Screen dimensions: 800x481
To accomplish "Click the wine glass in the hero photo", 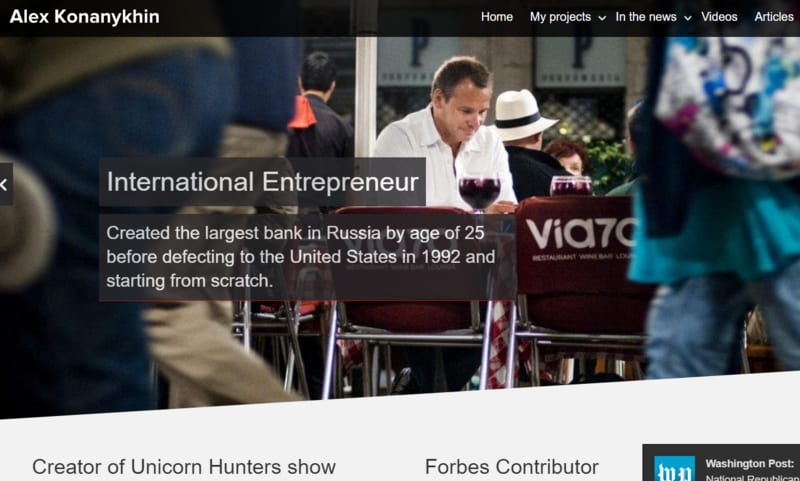I will [479, 193].
